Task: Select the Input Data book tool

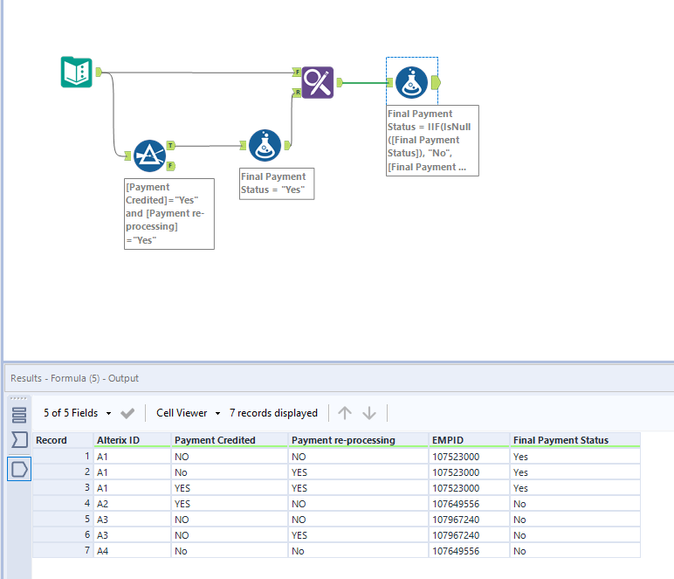Action: coord(77,72)
